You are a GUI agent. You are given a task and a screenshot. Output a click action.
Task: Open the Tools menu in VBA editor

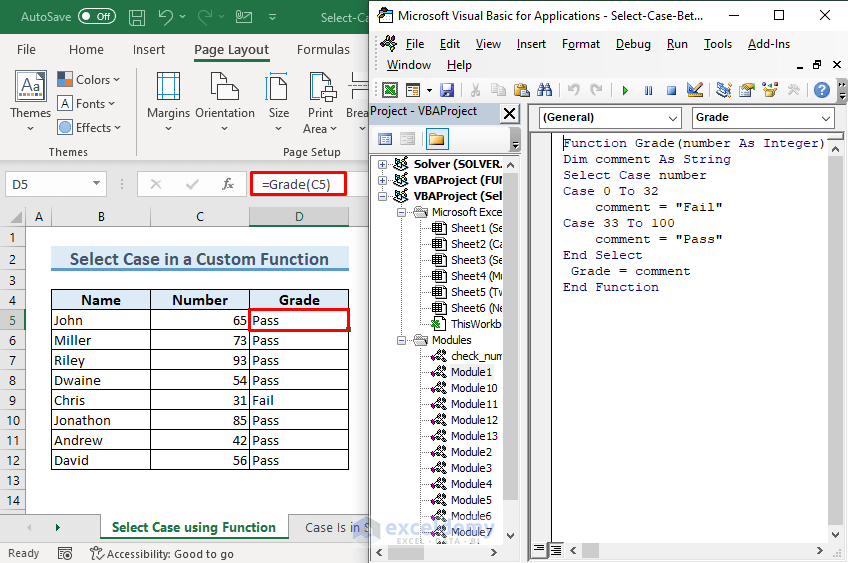(717, 44)
